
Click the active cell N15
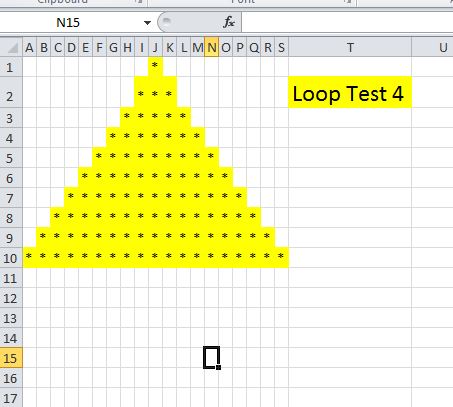[x=211, y=358]
